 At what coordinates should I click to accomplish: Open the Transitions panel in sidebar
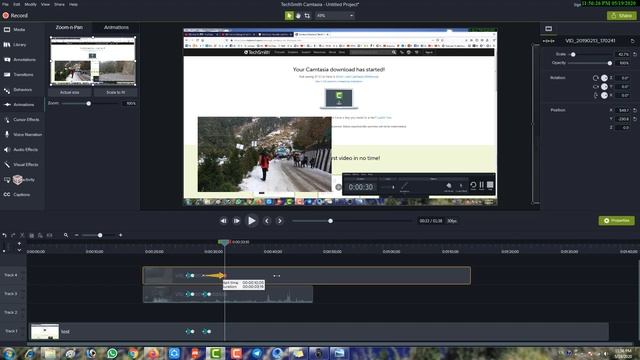(19, 75)
